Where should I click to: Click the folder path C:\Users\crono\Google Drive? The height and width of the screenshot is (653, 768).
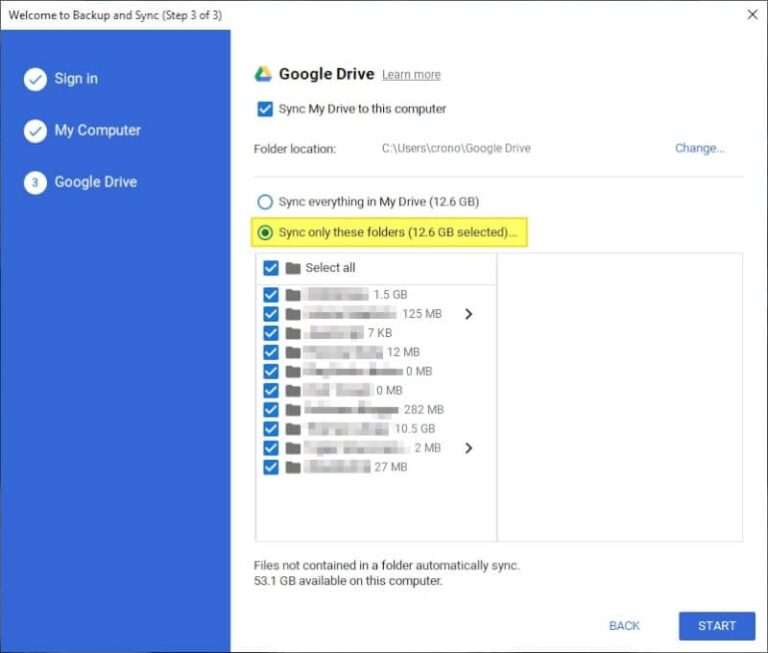point(456,148)
